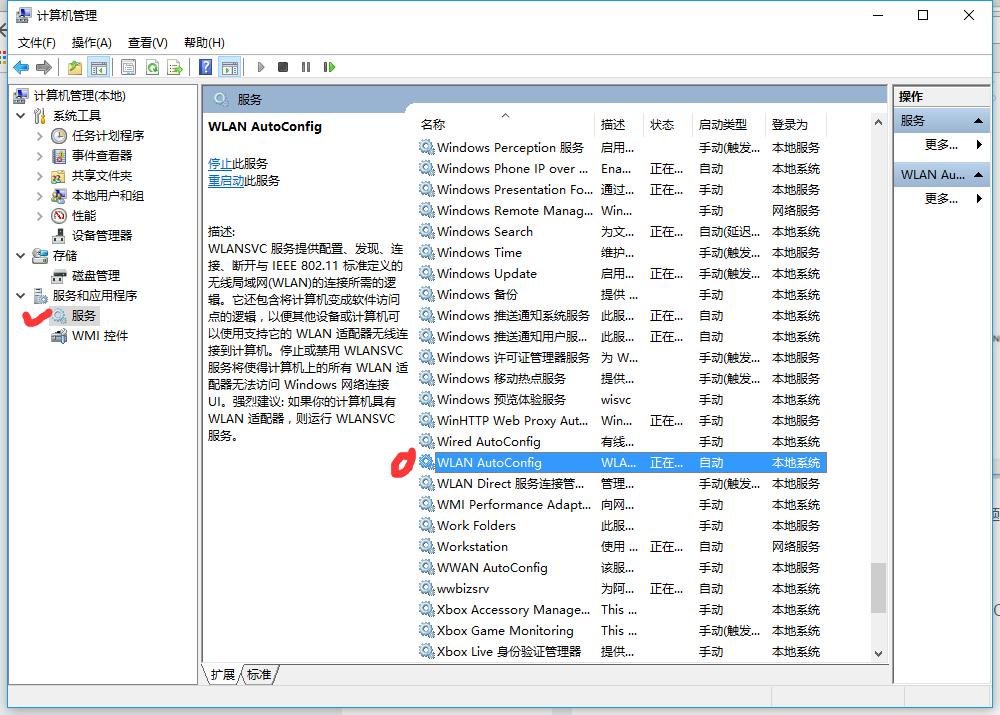Click the Stop Service square icon

(x=283, y=67)
